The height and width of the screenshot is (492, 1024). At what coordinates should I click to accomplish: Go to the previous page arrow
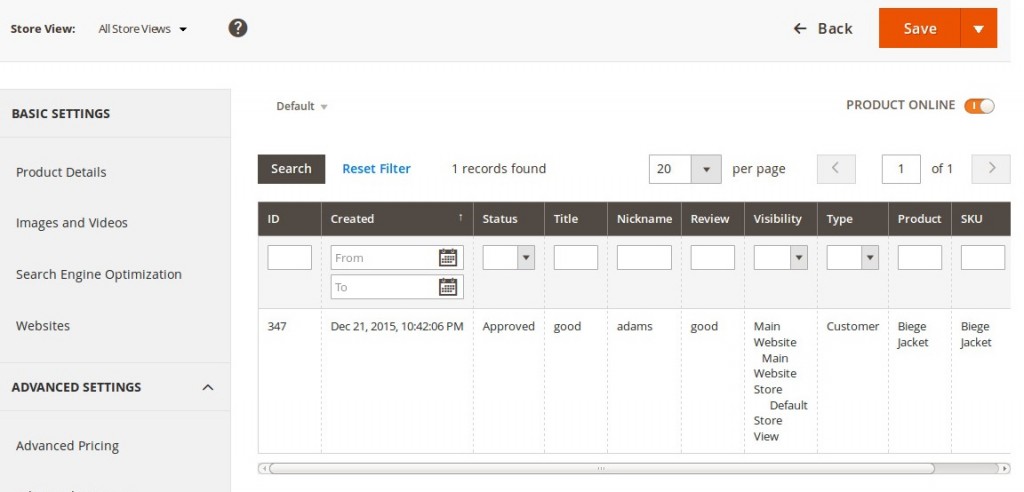click(836, 169)
